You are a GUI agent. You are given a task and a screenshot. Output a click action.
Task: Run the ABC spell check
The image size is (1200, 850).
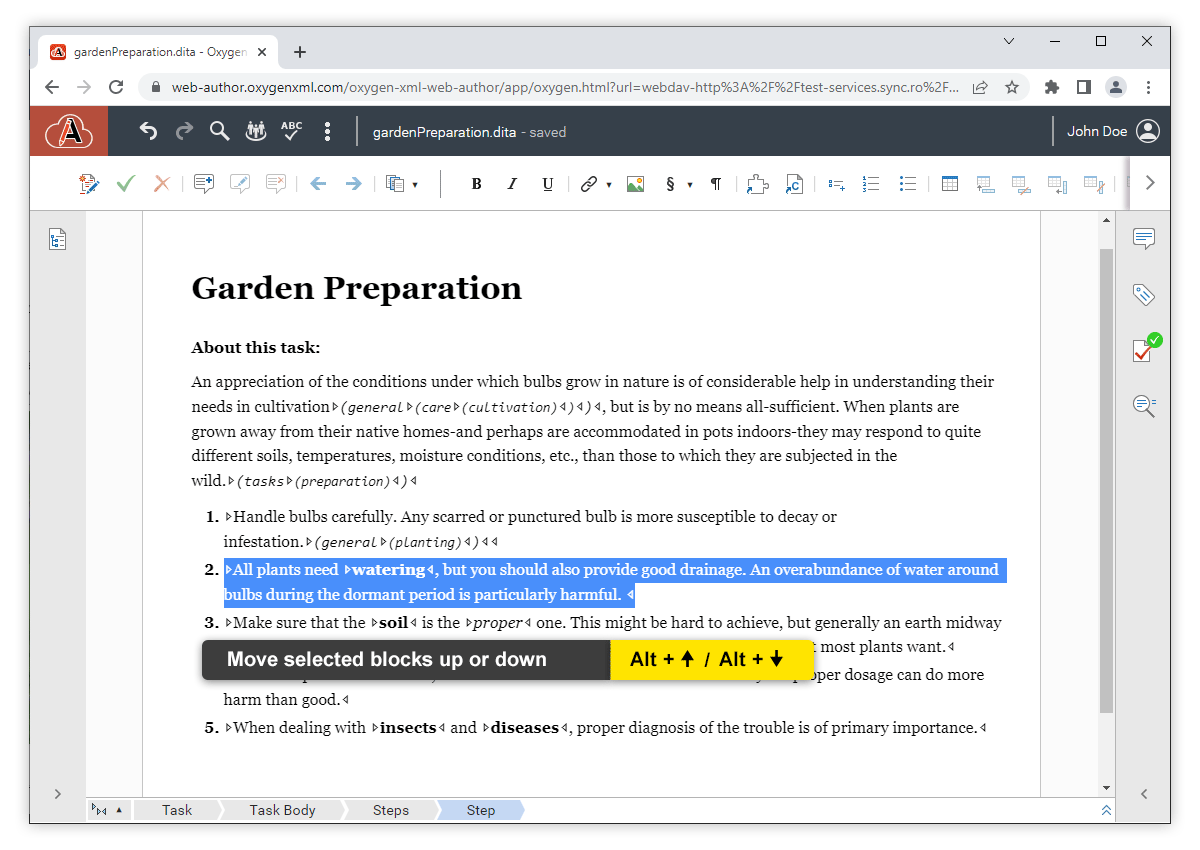coord(291,131)
